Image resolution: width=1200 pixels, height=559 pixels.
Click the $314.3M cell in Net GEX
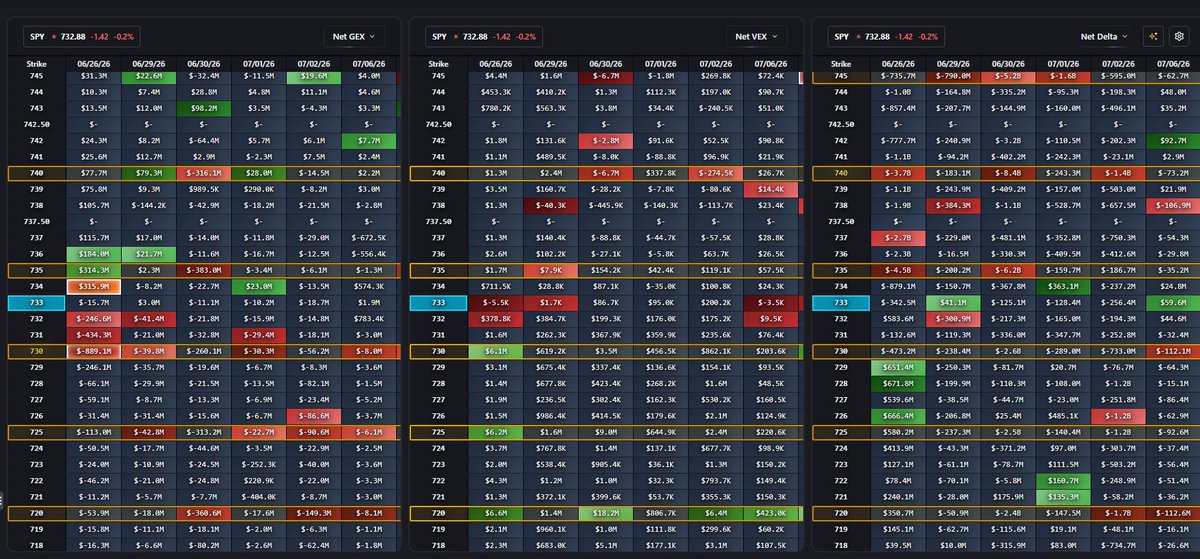93,270
